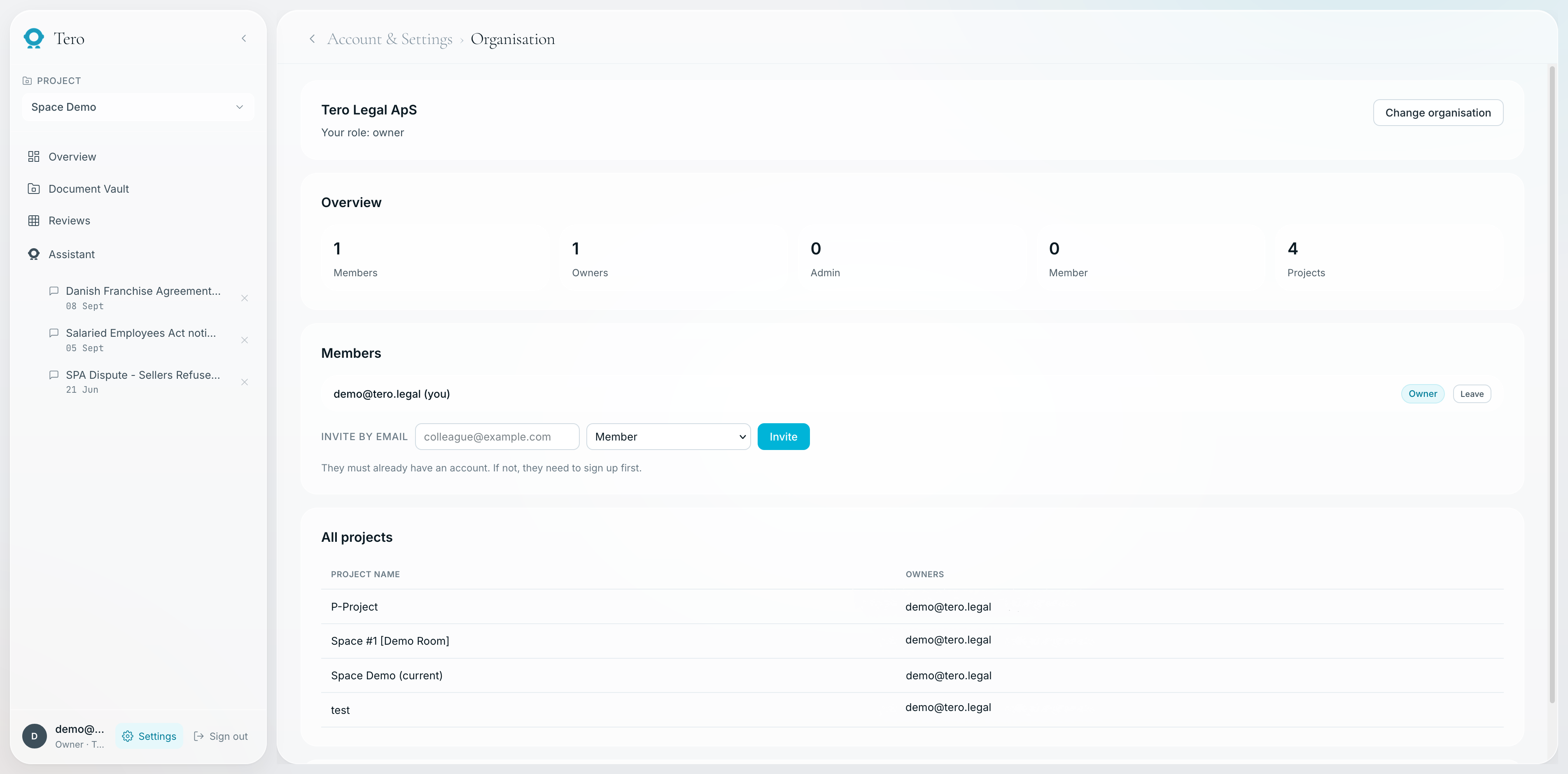The height and width of the screenshot is (774, 1568).
Task: Click the test project row
Action: (912, 710)
